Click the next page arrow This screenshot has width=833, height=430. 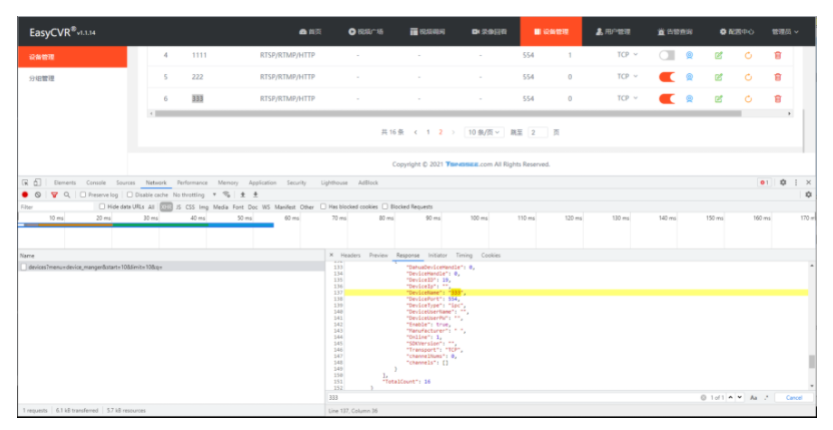pyautogui.click(x=453, y=132)
